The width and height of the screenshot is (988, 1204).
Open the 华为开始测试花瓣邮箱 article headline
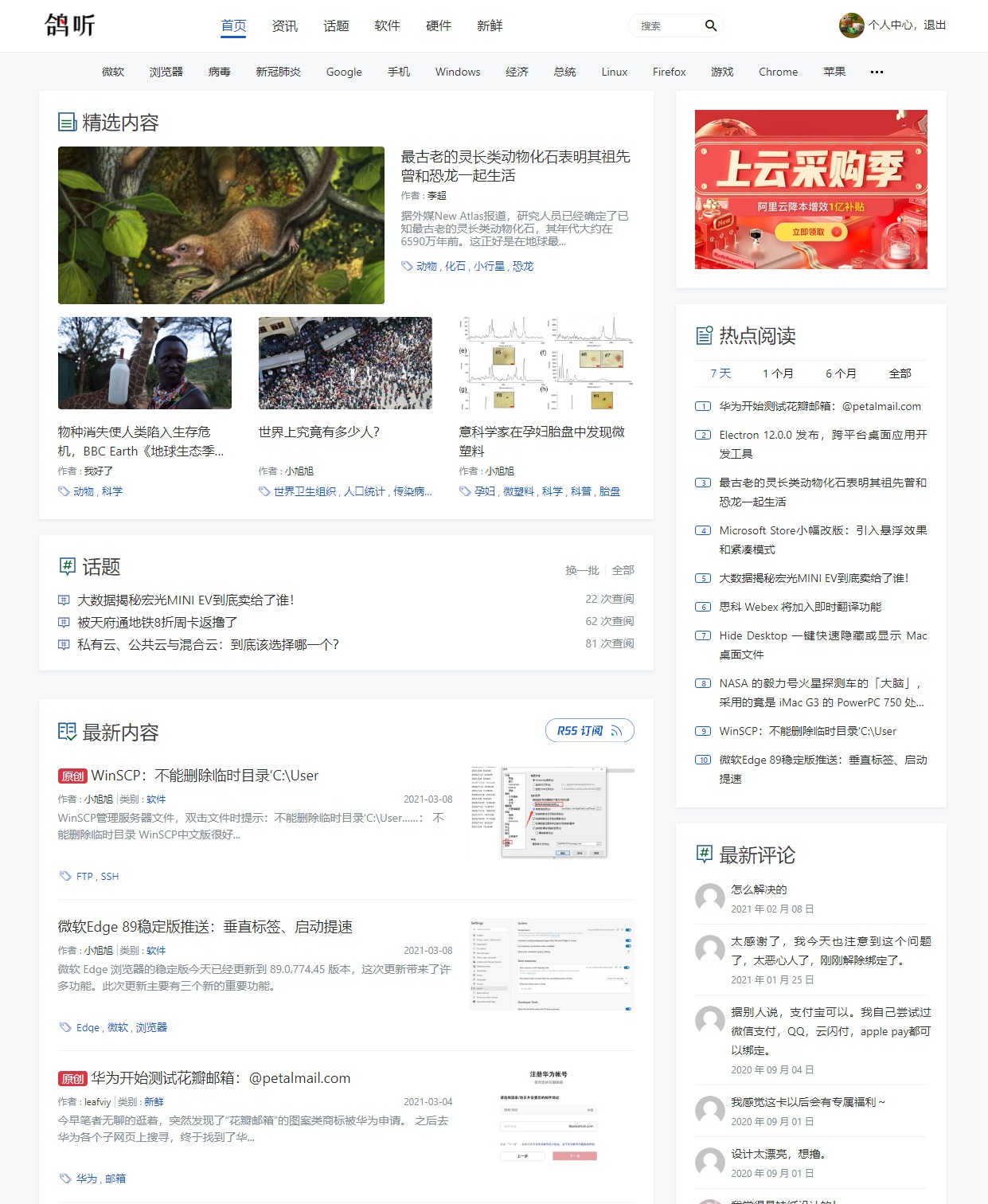coord(221,1078)
